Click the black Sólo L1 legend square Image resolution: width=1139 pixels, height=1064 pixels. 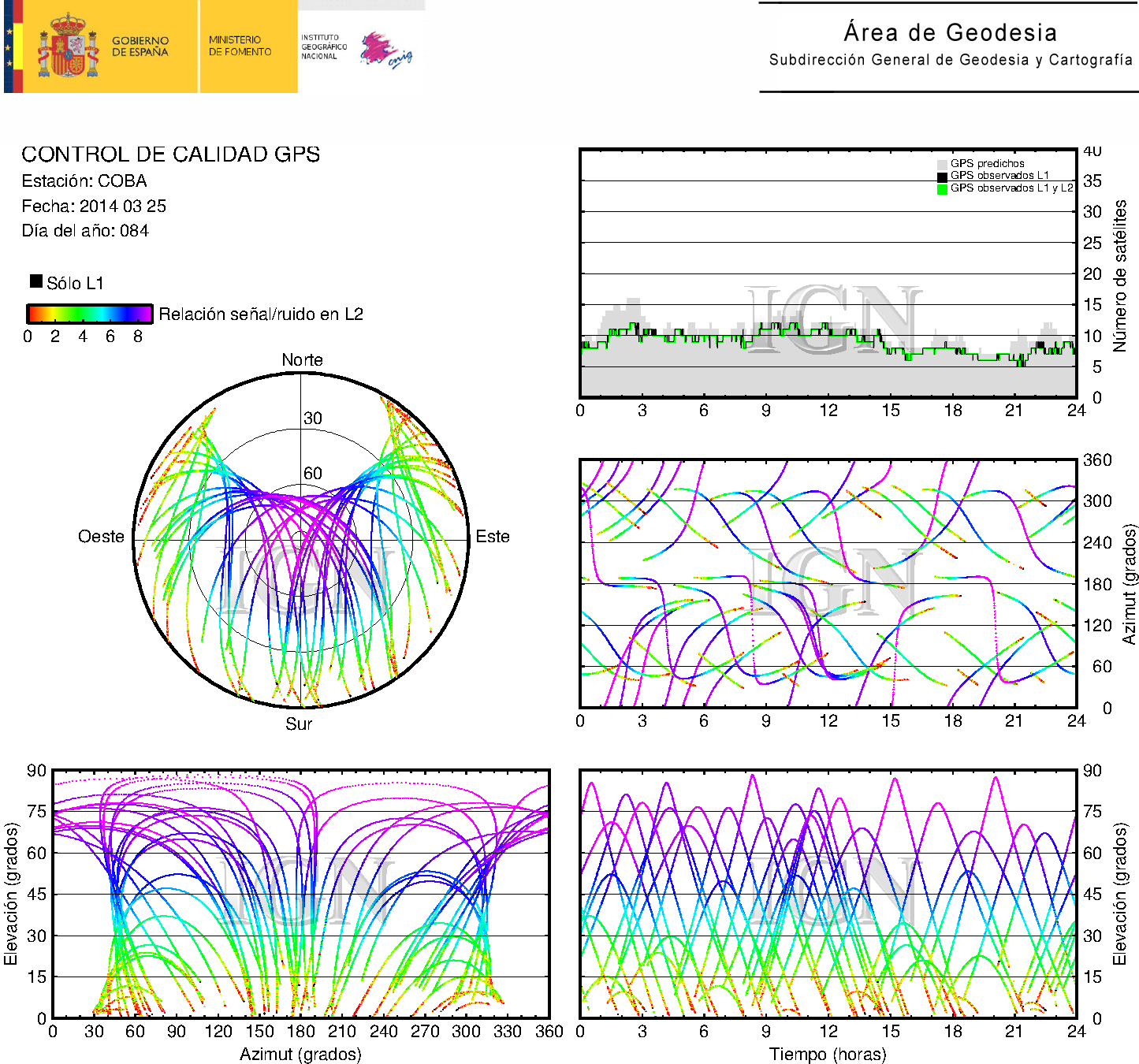[36, 281]
